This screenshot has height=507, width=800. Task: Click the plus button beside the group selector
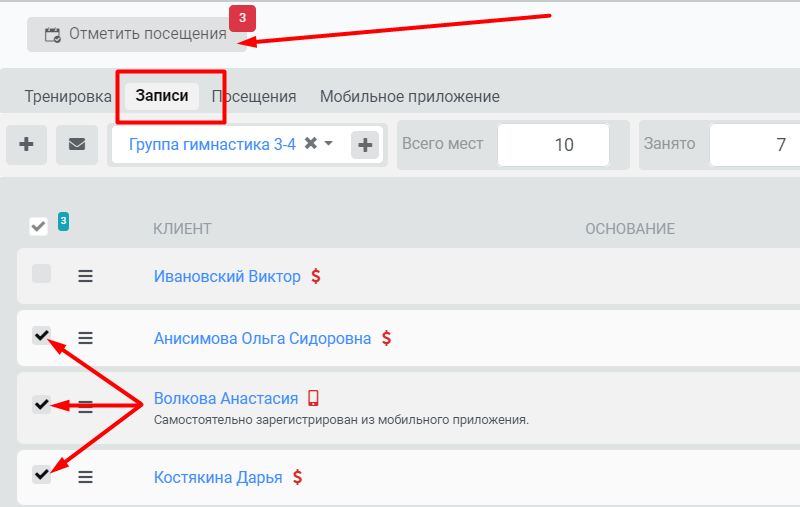coord(365,145)
